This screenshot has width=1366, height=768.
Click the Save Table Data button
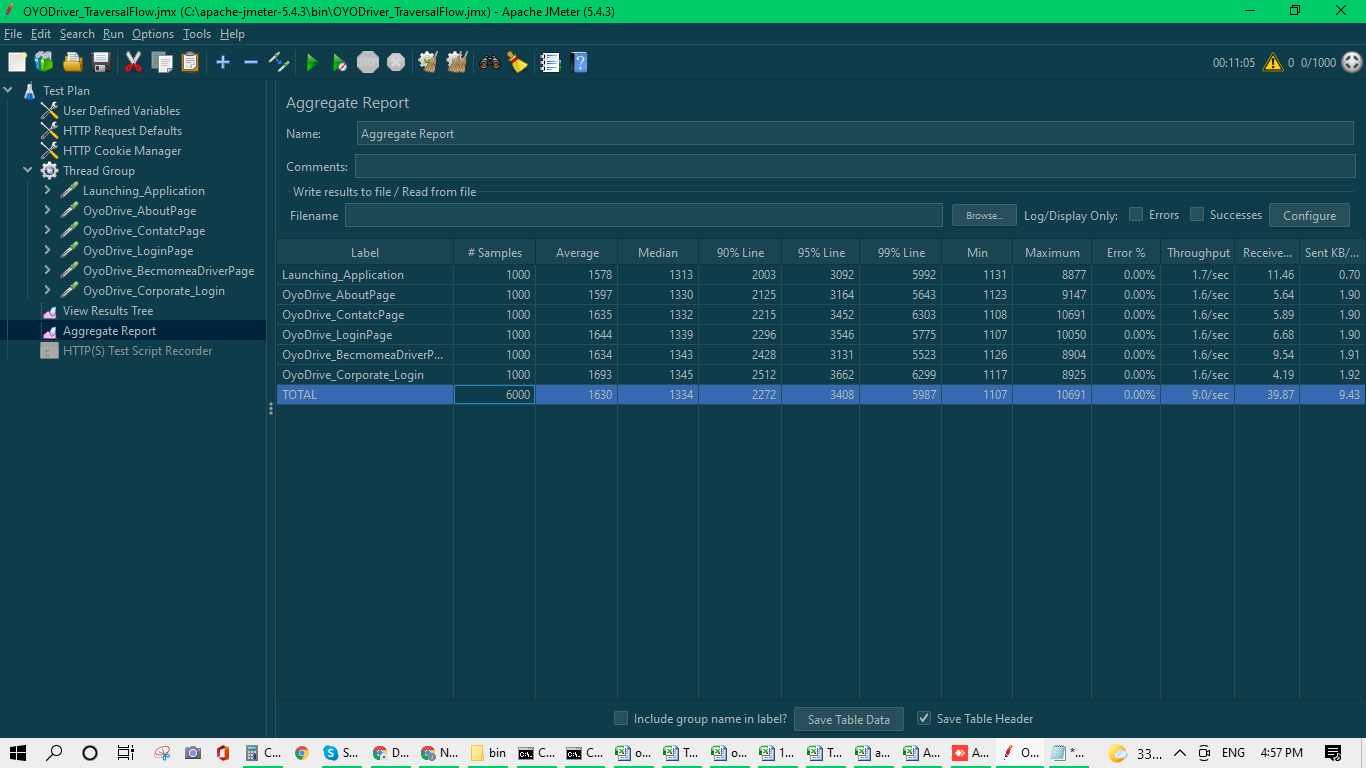(848, 719)
